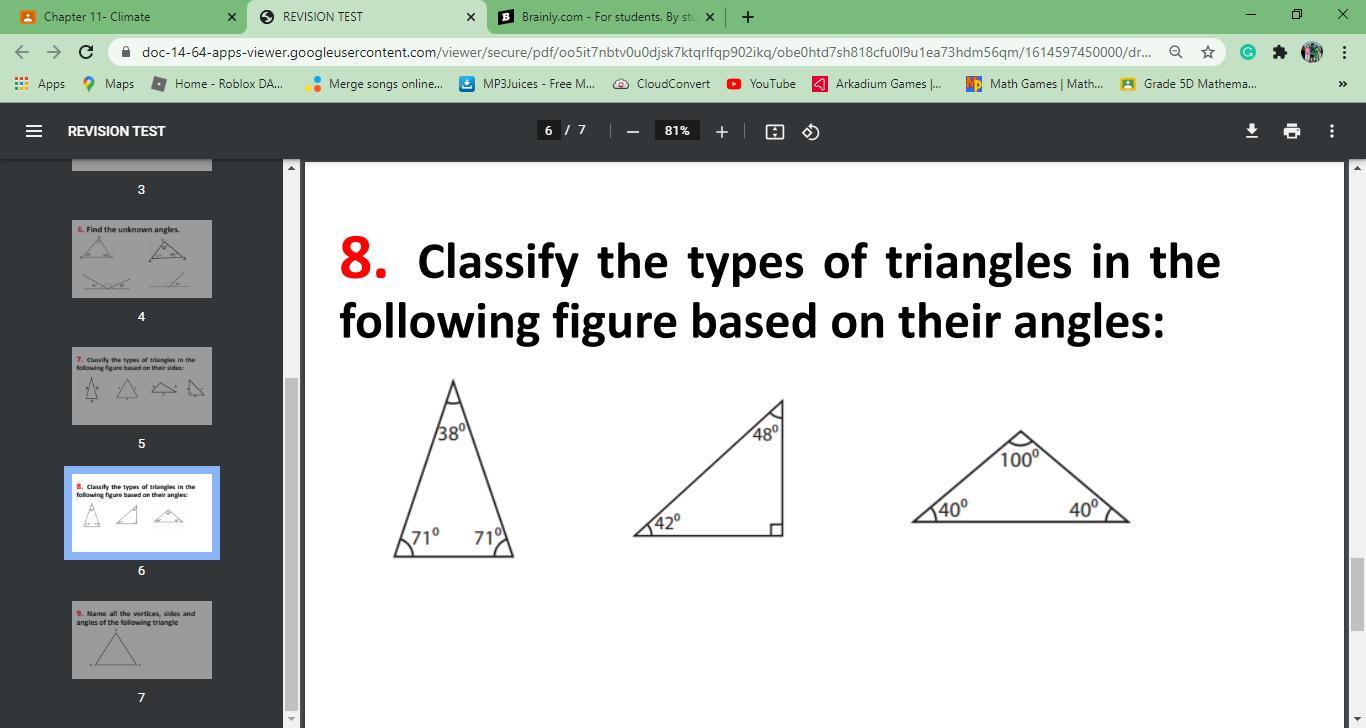Select page 4 thumbnail in sidebar
Image resolution: width=1366 pixels, height=728 pixels.
[x=142, y=259]
